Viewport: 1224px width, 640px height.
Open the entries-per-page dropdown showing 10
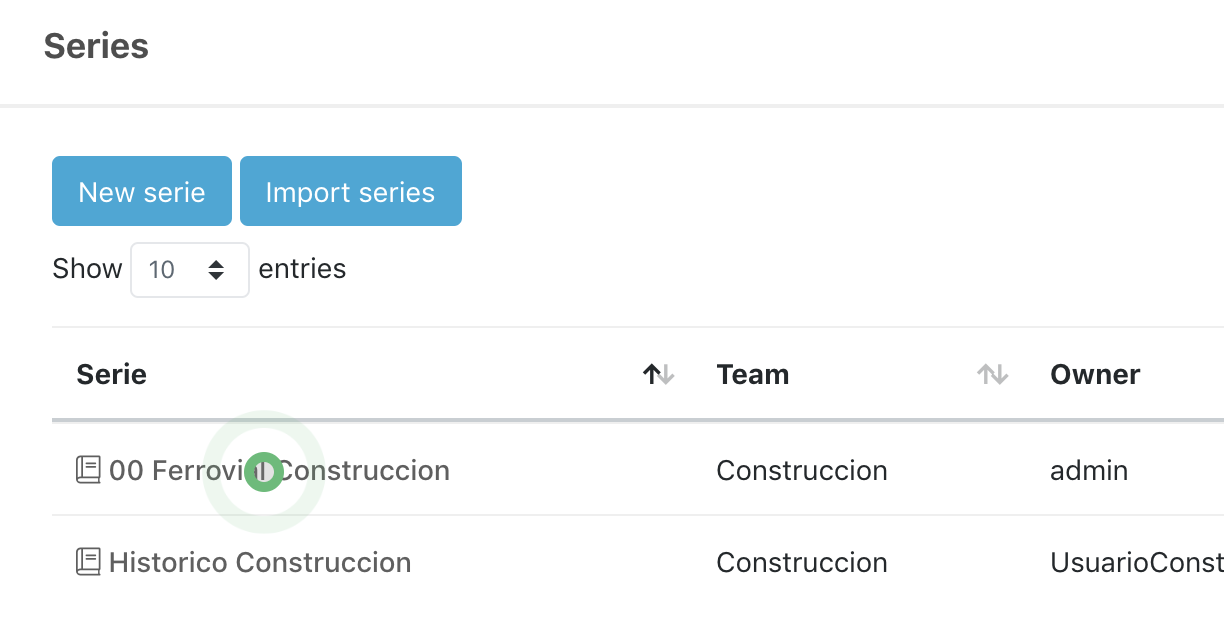189,269
